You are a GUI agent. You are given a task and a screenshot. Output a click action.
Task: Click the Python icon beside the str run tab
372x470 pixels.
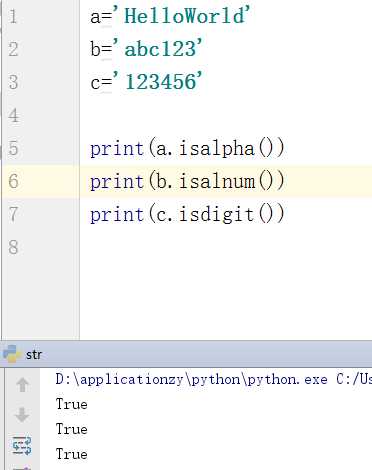click(x=13, y=354)
